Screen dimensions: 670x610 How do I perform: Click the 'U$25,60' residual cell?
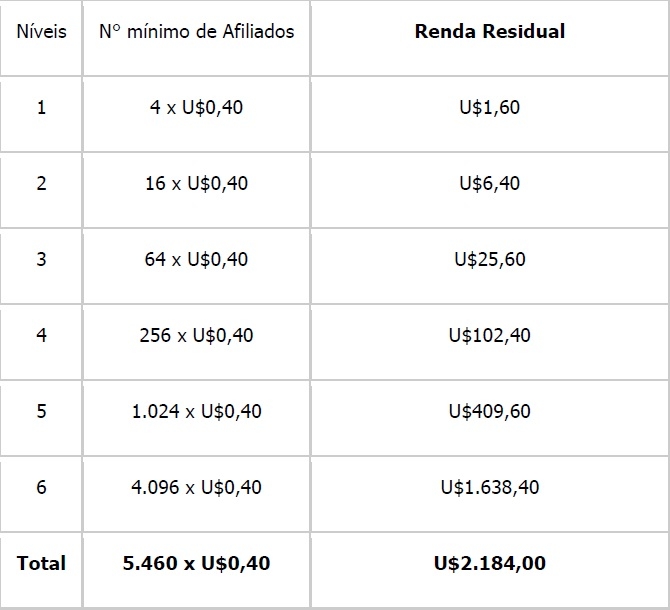tap(490, 259)
